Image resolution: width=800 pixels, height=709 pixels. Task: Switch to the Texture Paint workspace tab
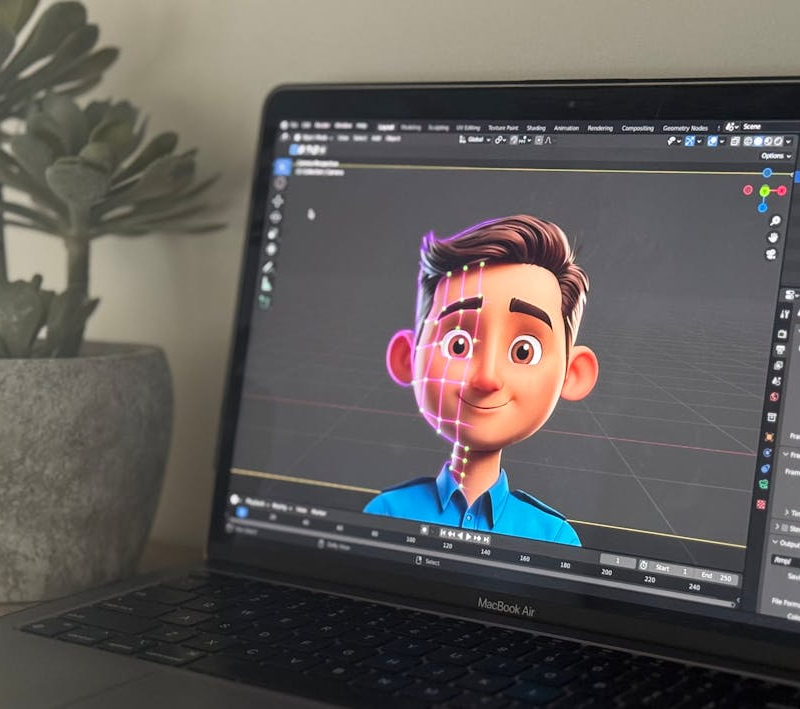pos(503,128)
